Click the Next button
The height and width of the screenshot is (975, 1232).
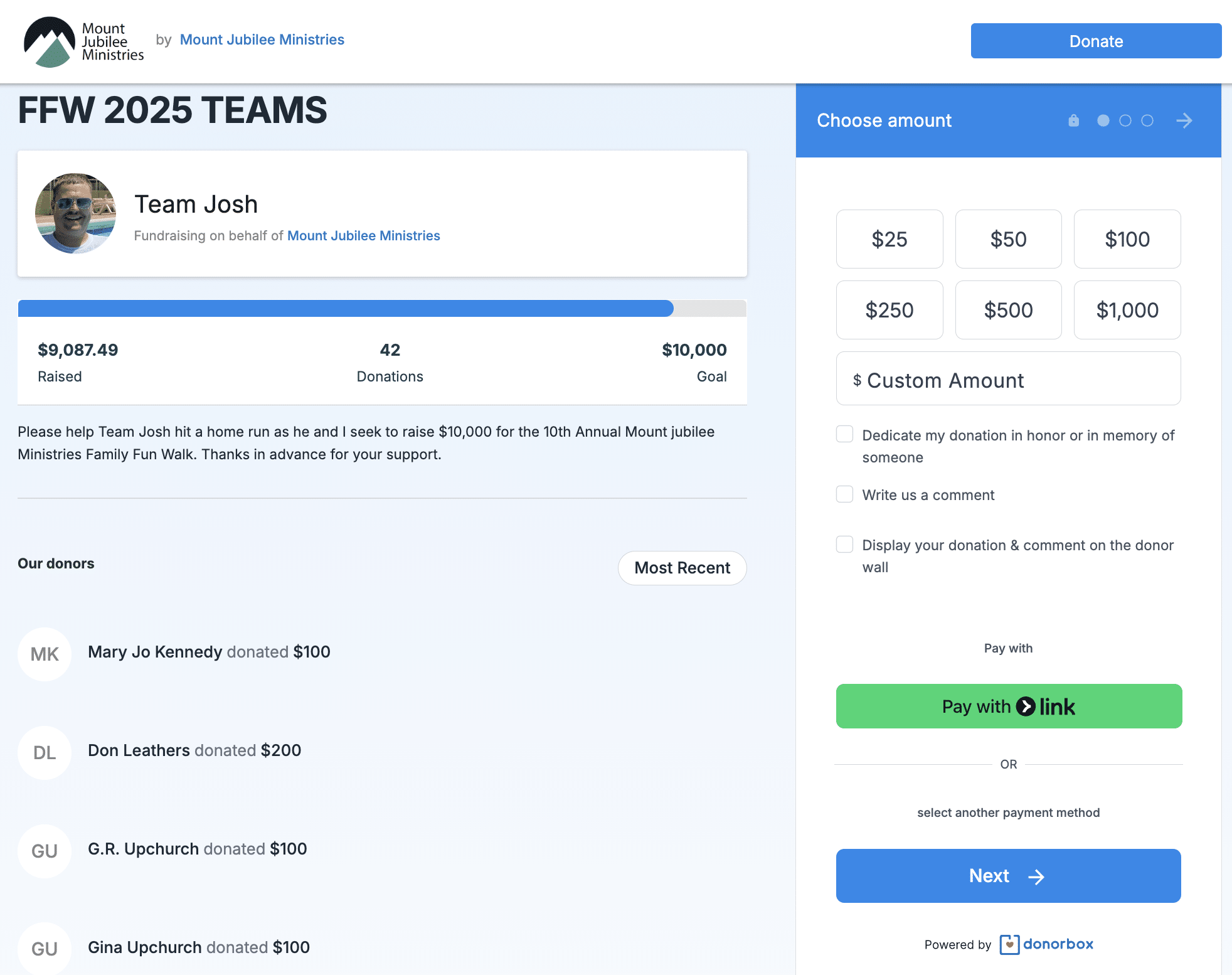coord(1009,876)
